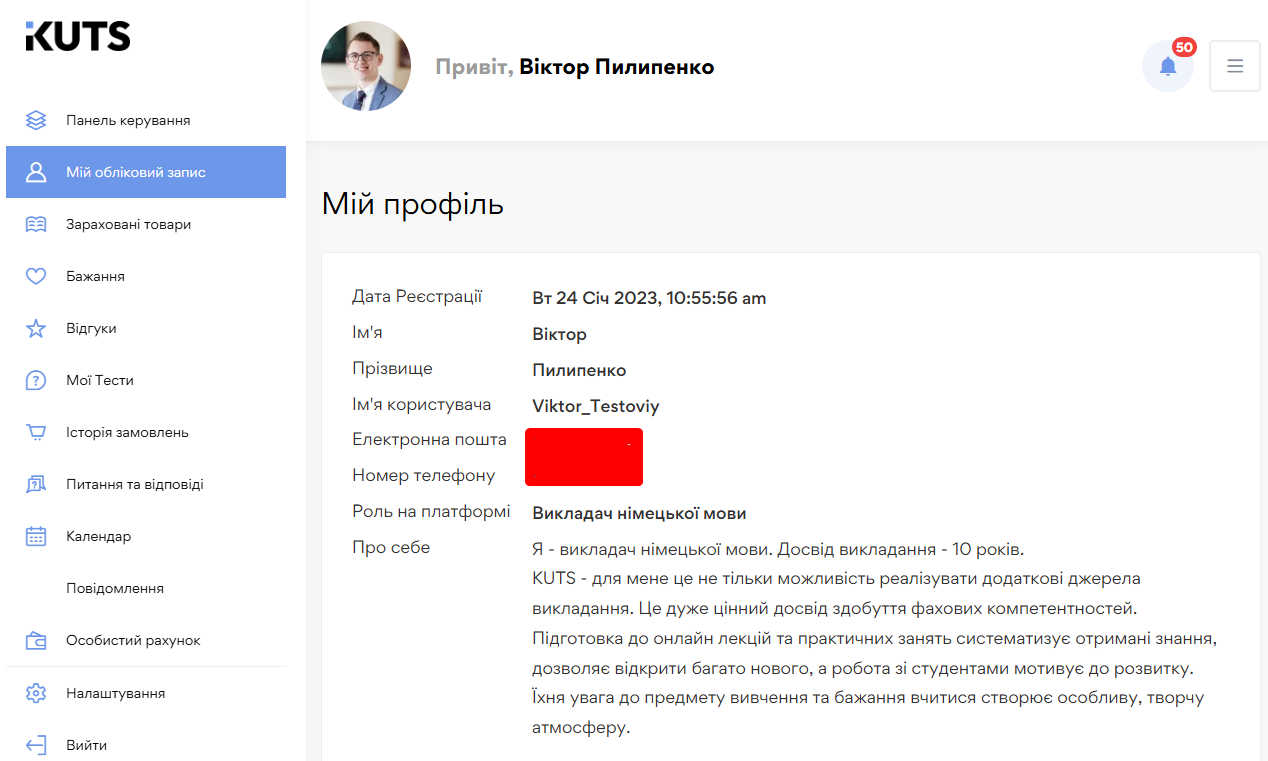Select the Особистий рахунок briefcase icon

click(x=36, y=640)
